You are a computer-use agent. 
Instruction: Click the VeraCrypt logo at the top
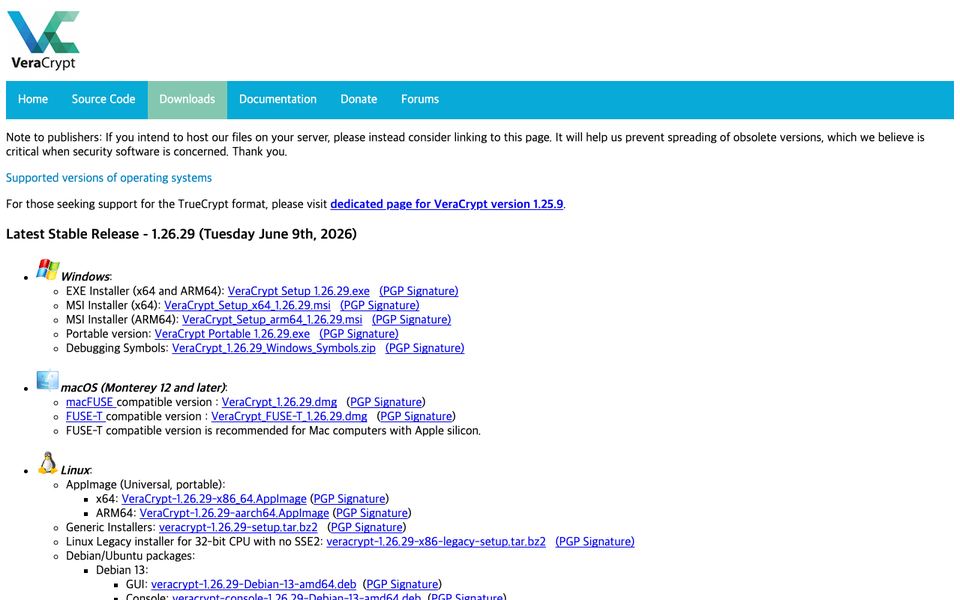coord(43,40)
